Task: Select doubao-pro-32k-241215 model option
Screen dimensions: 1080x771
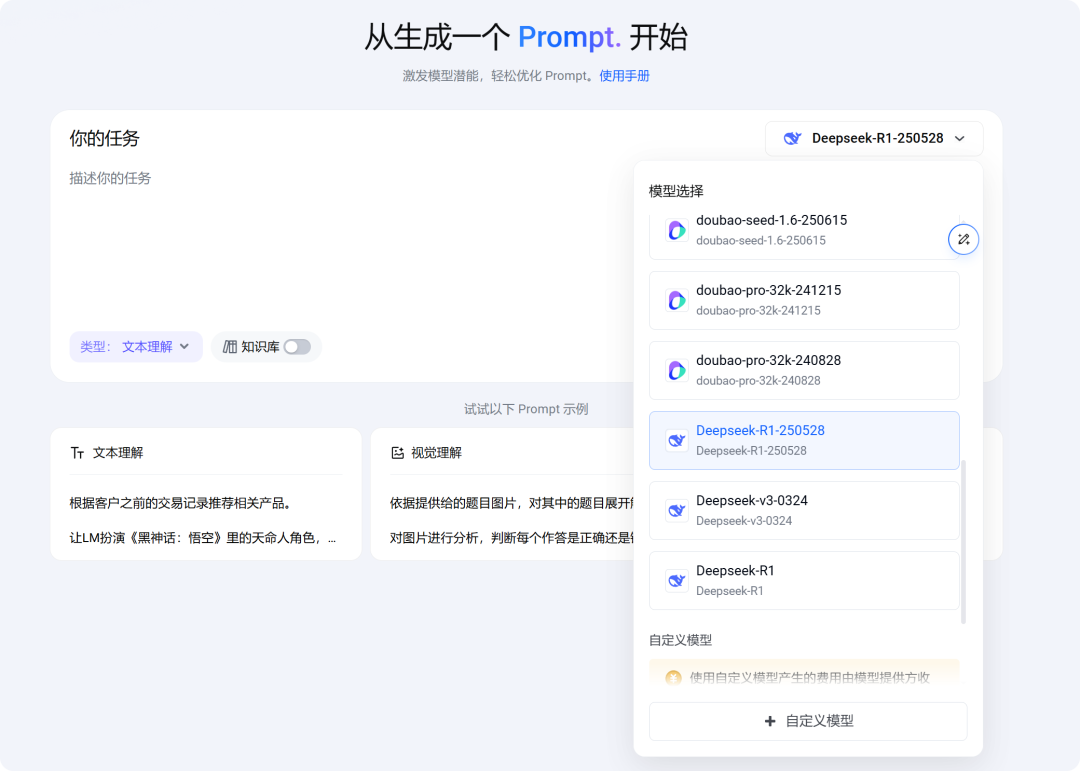Action: [804, 300]
